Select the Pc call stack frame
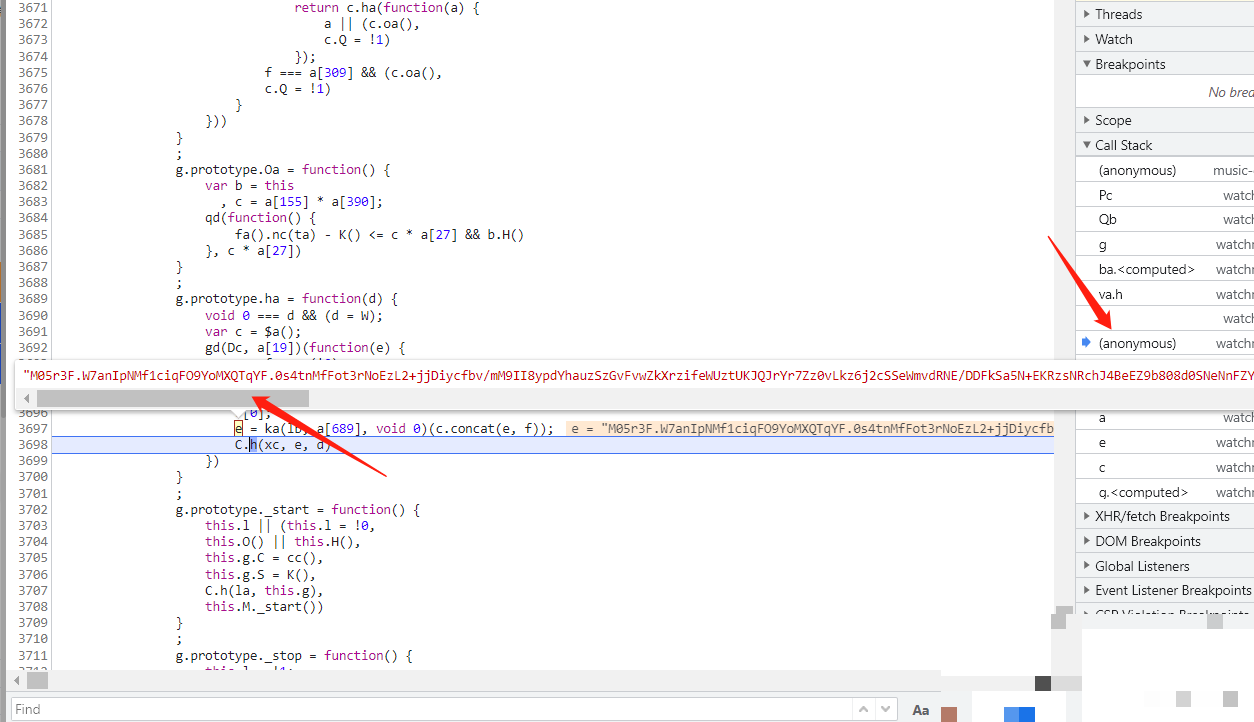The width and height of the screenshot is (1254, 722). (x=1106, y=195)
